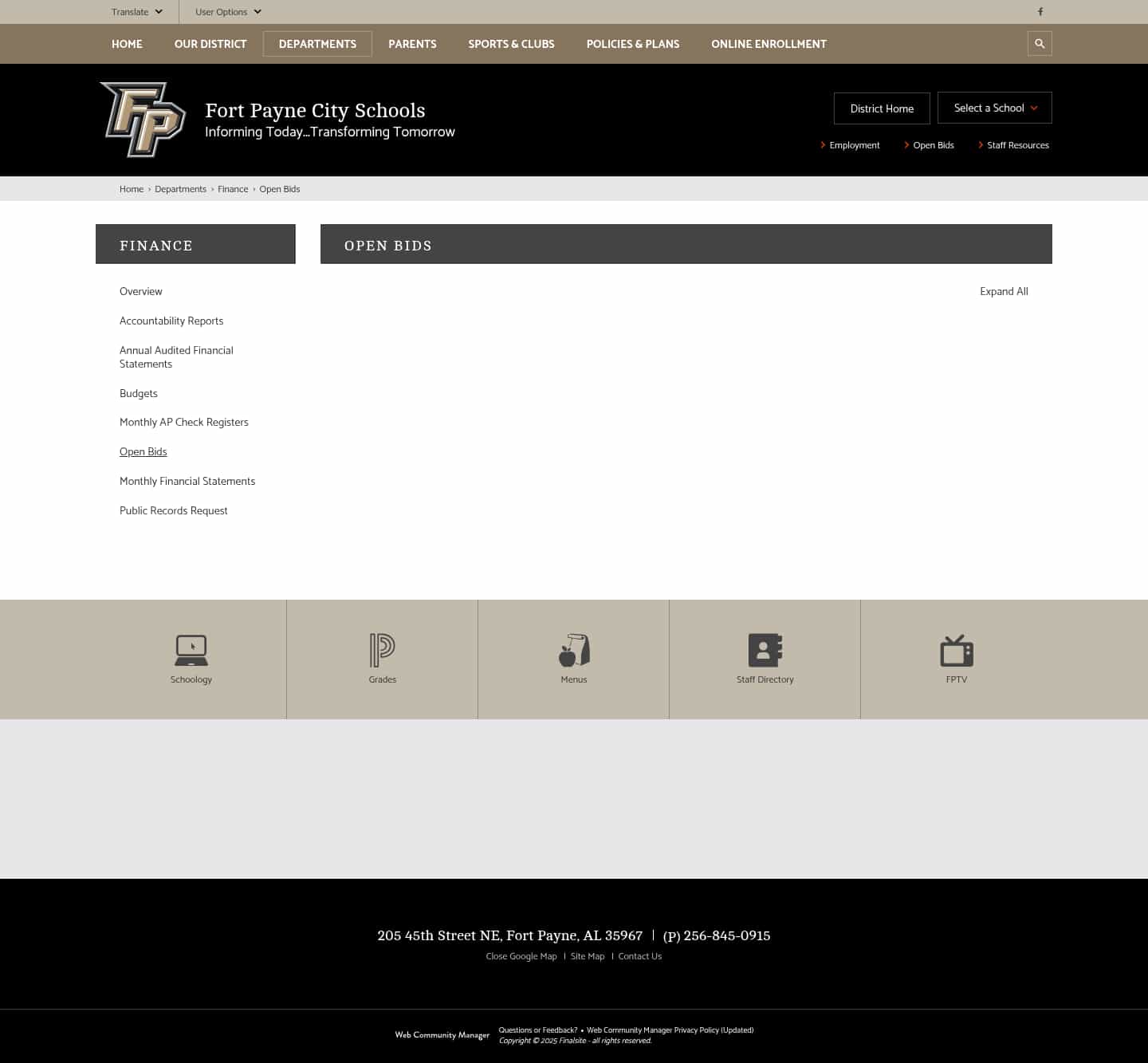Click Departments in the breadcrumb
The height and width of the screenshot is (1063, 1148).
coord(180,189)
